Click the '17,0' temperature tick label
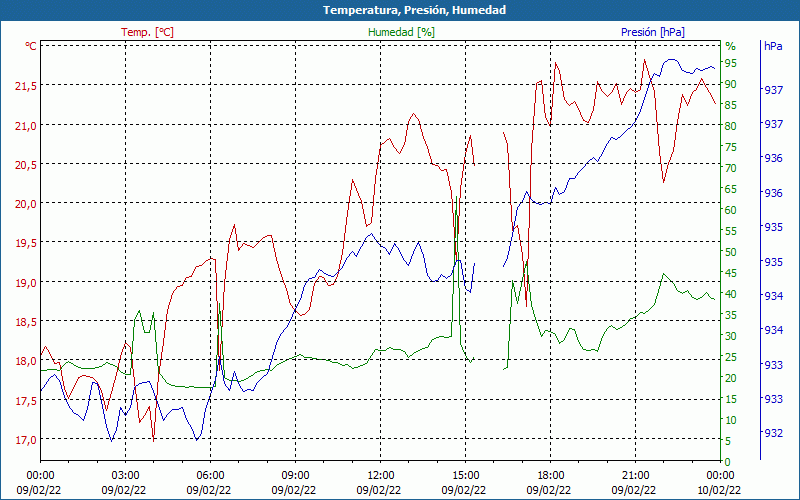This screenshot has height=500, width=800. coord(26,440)
